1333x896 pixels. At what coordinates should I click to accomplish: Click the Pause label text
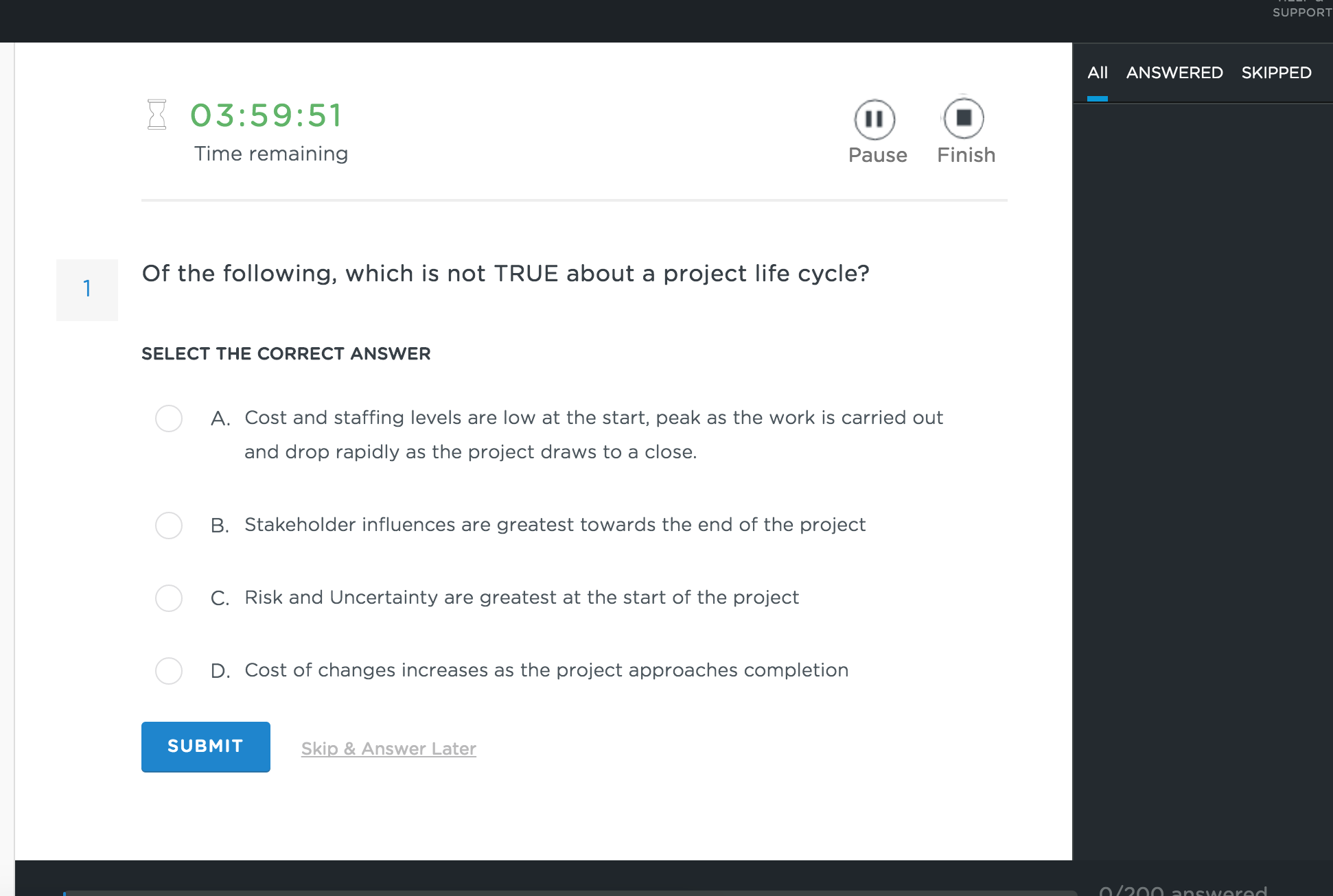pyautogui.click(x=877, y=155)
